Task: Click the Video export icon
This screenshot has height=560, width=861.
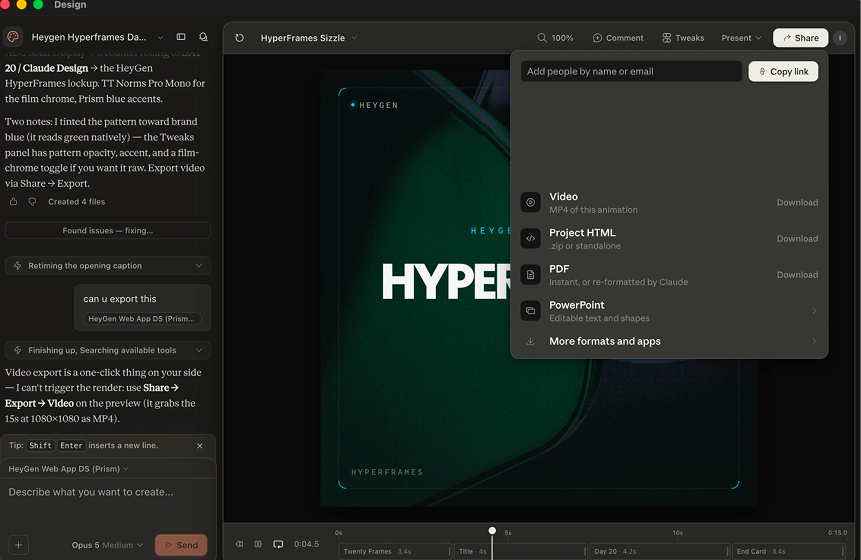Action: click(x=530, y=203)
